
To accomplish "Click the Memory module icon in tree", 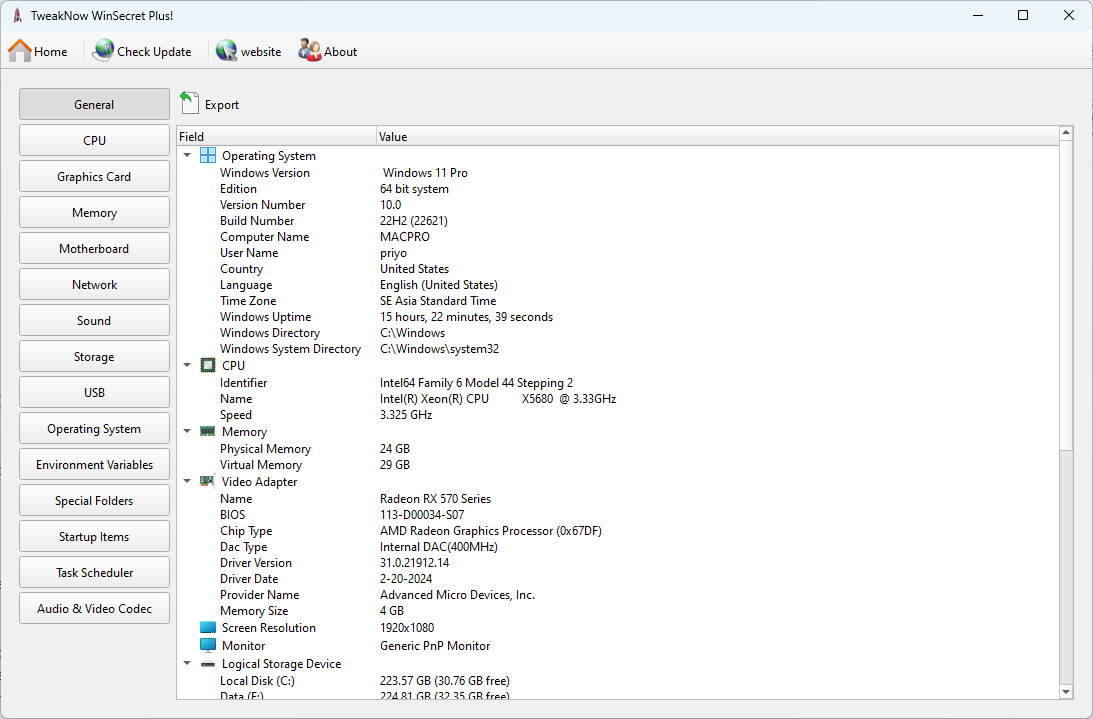I will [x=208, y=431].
